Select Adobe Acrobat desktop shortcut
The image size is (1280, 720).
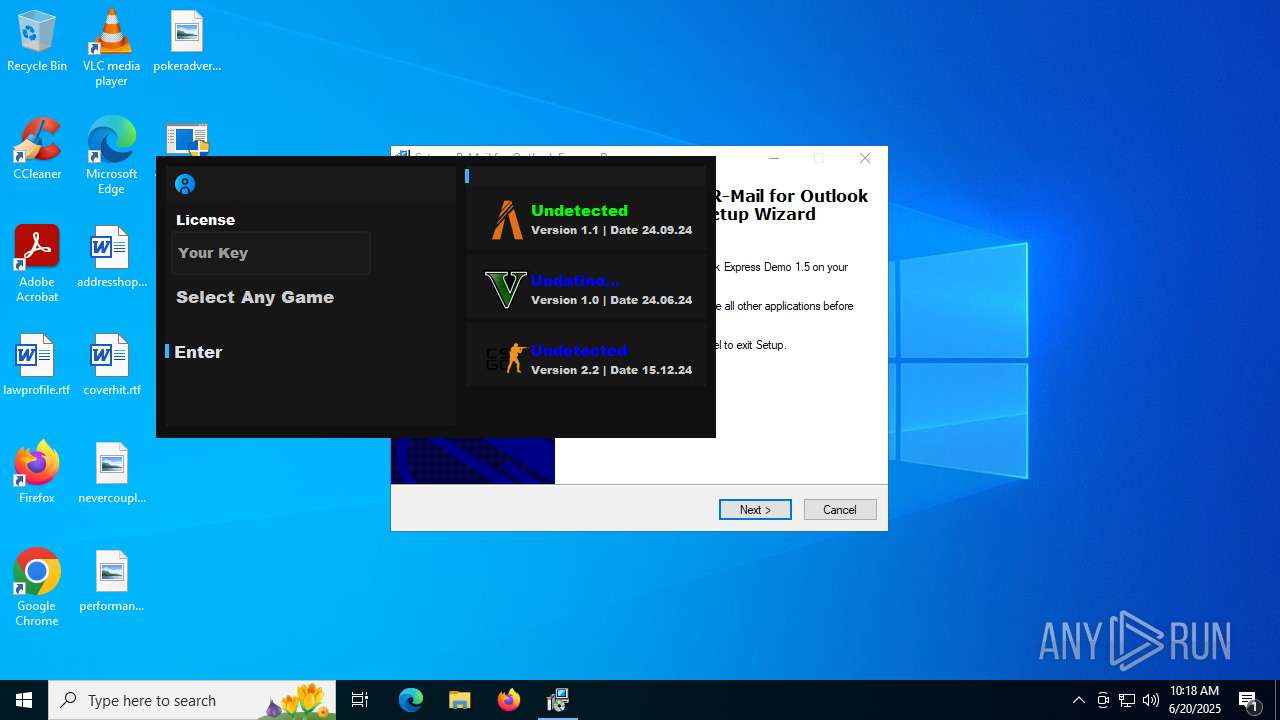[37, 264]
